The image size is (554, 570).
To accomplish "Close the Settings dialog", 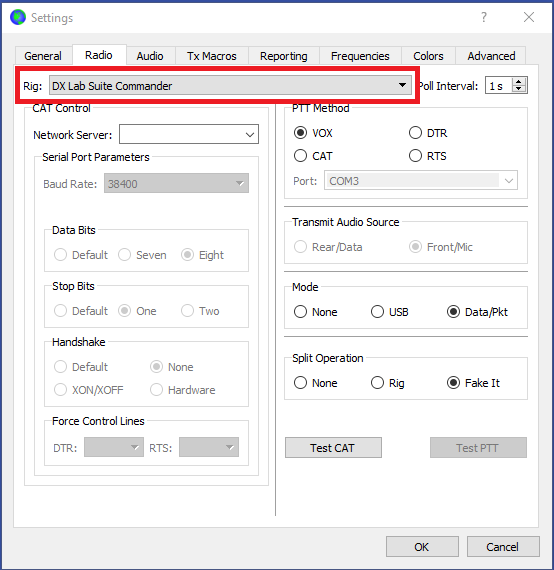I will pos(529,17).
